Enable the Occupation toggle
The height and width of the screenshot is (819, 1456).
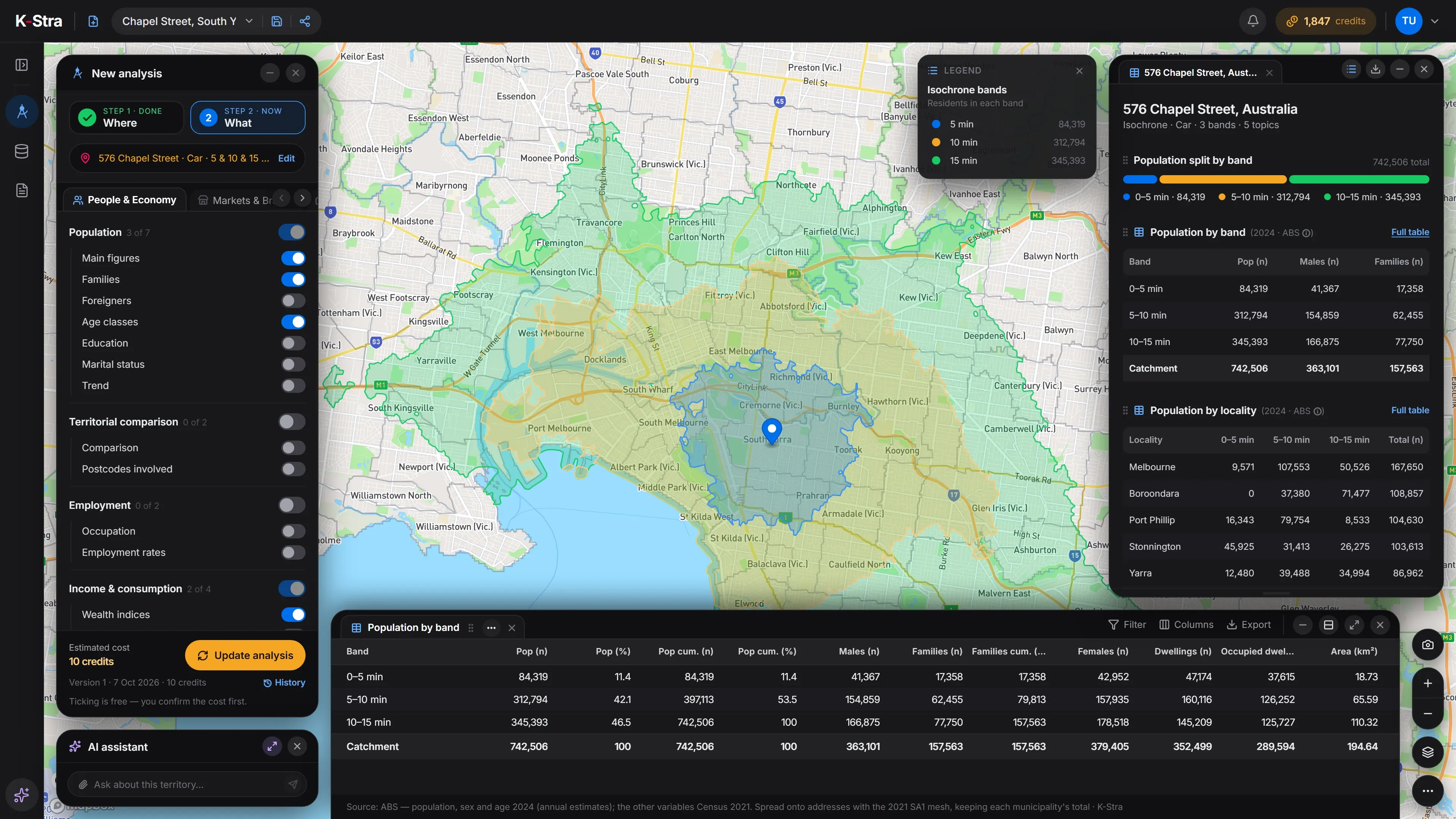pyautogui.click(x=293, y=531)
